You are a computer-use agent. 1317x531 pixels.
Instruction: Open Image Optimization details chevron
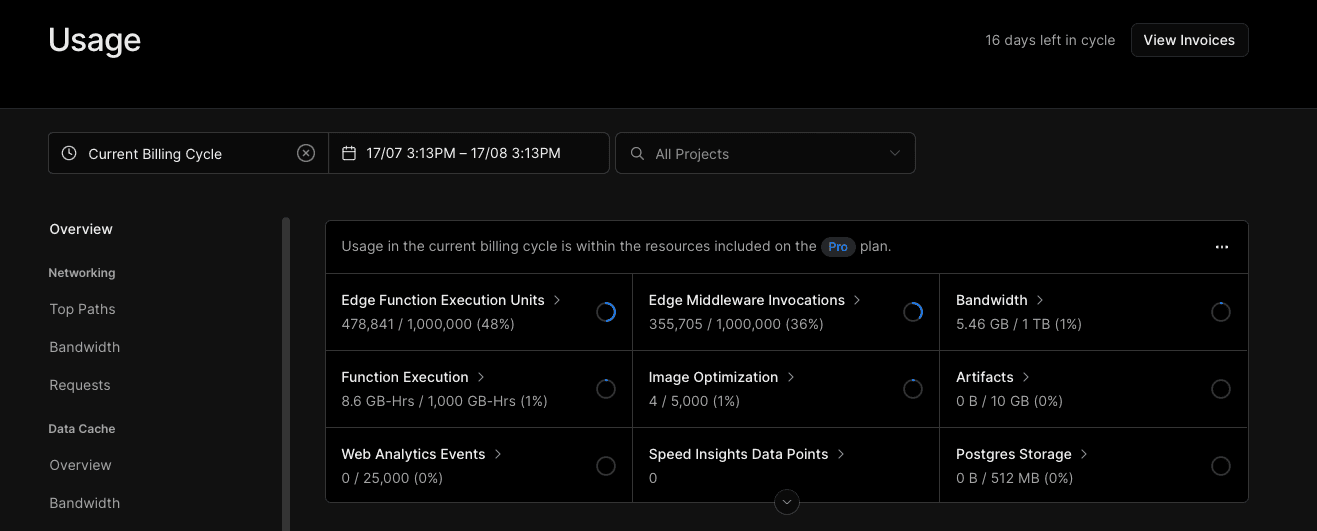(791, 377)
